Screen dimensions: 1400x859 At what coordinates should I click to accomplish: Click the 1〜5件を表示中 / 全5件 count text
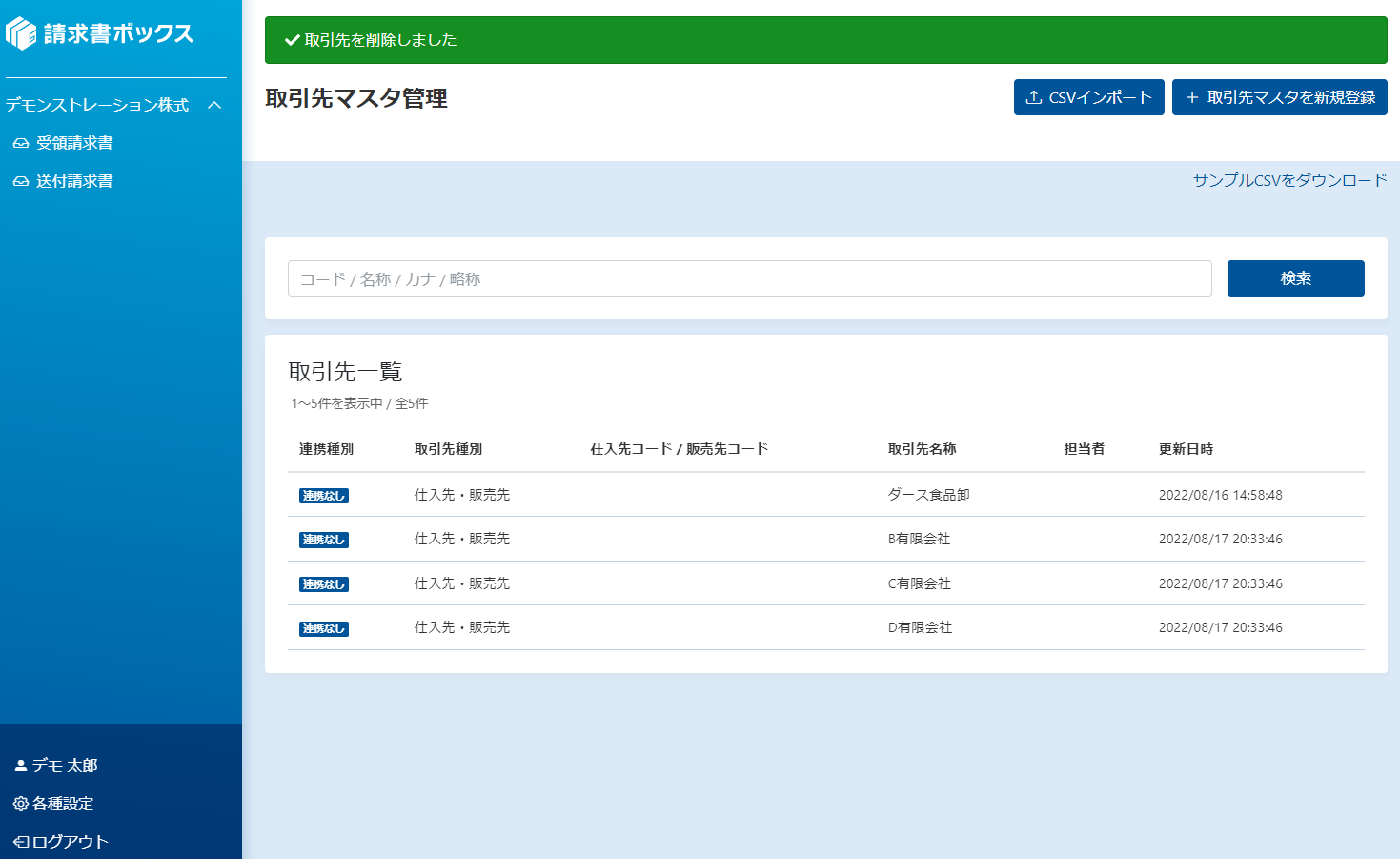(360, 403)
